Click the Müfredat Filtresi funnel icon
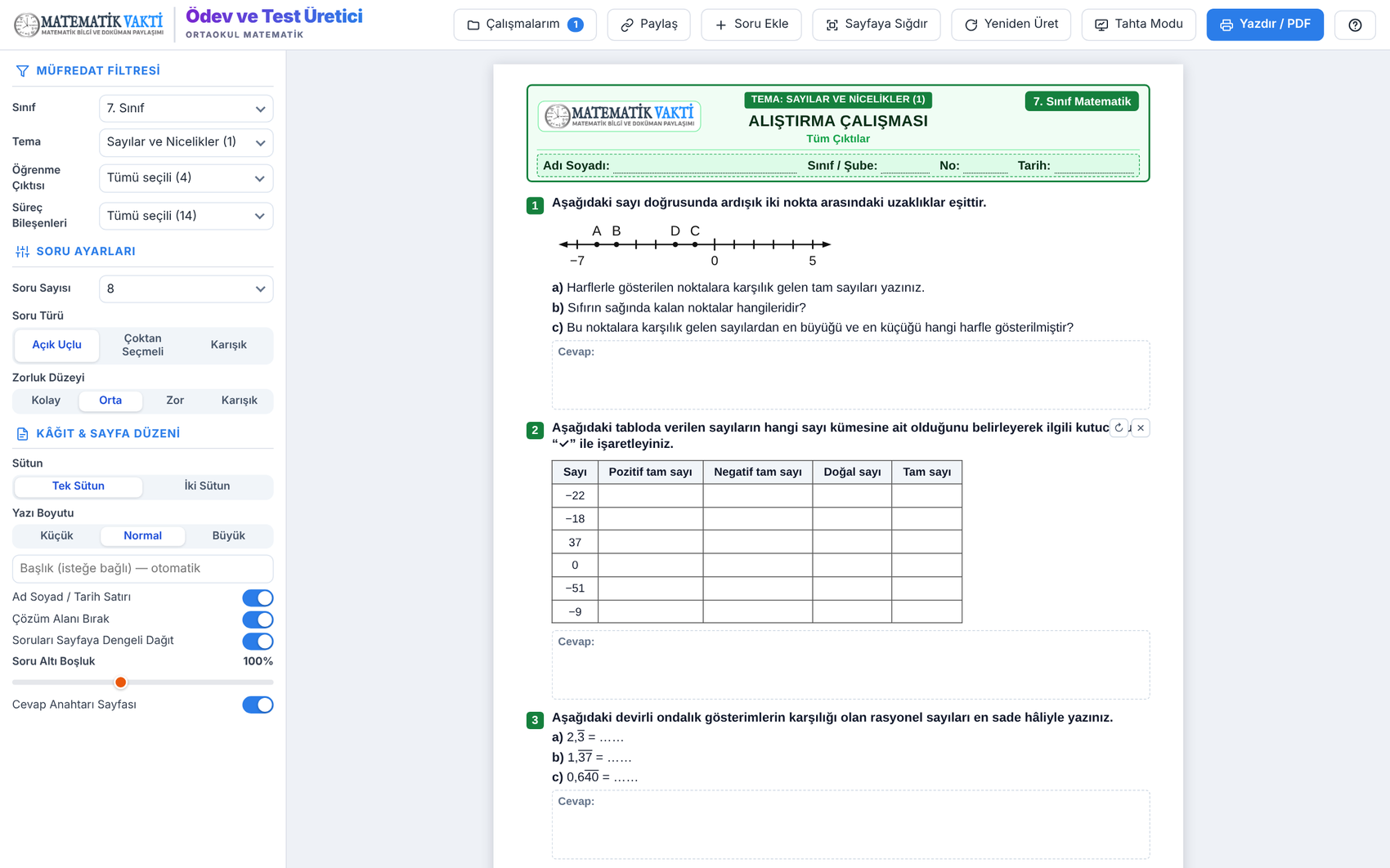This screenshot has width=1390, height=868. click(x=22, y=71)
